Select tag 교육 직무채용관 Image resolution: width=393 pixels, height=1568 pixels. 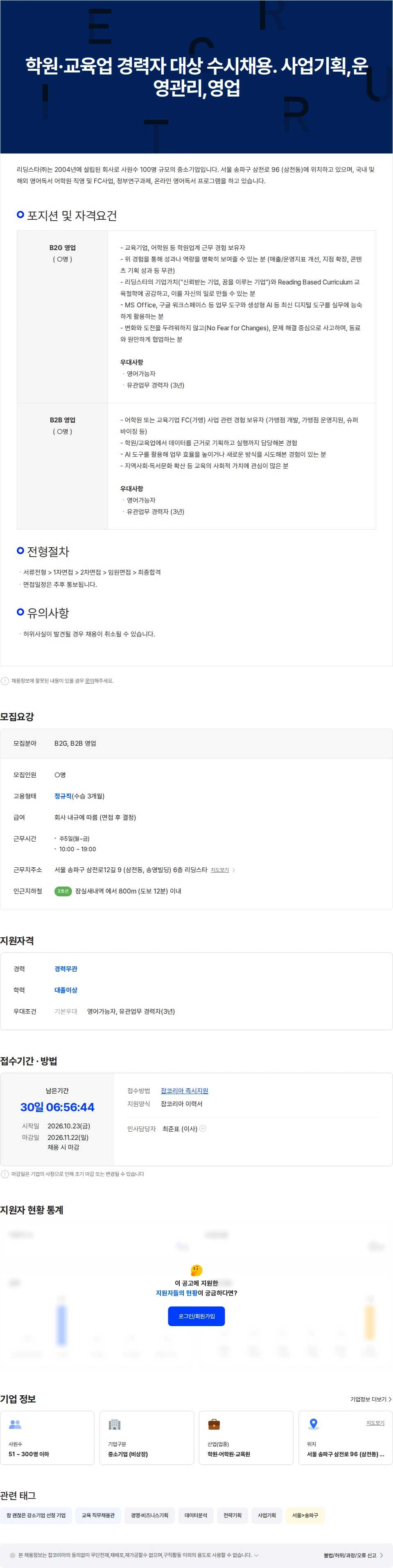coord(98,1515)
